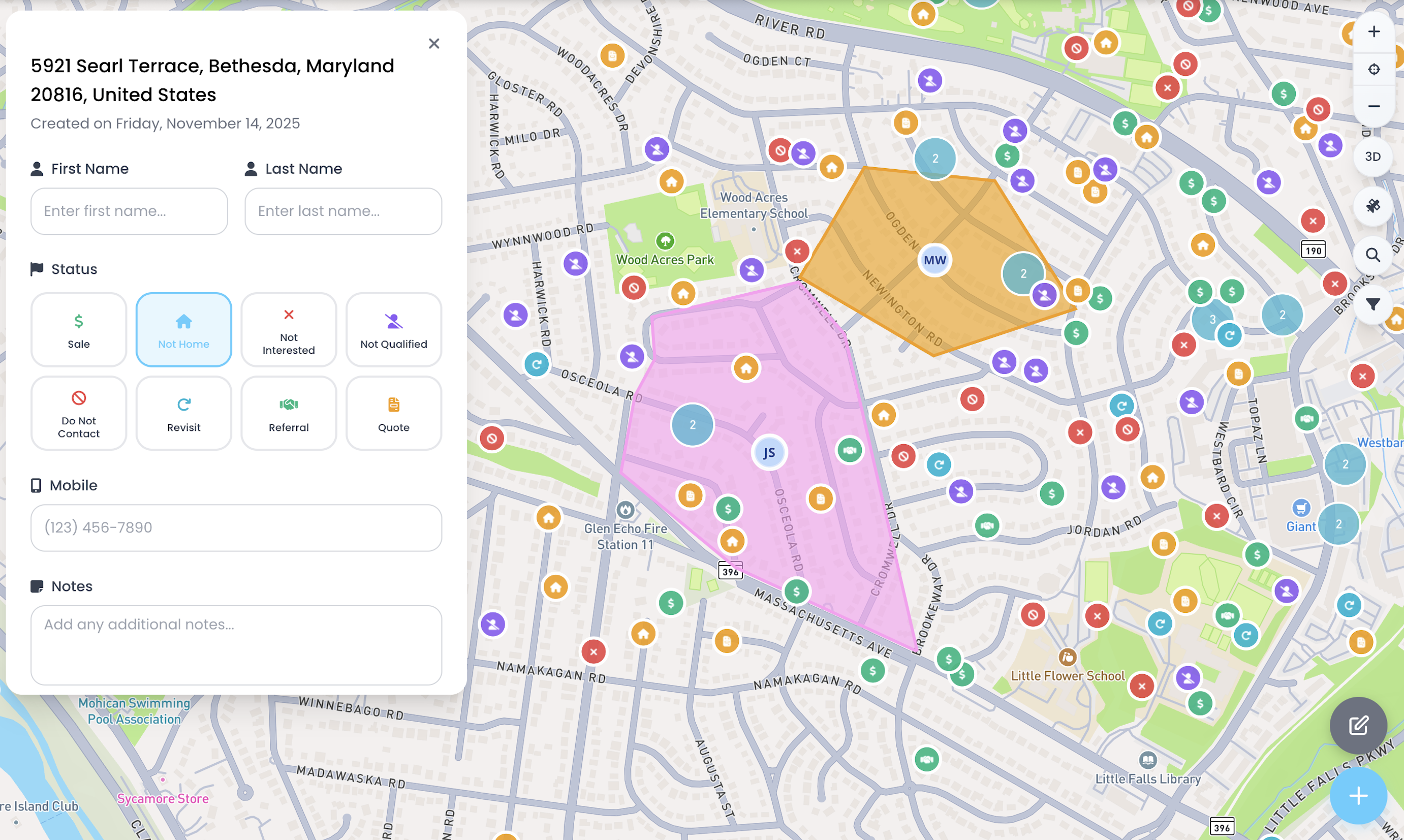Choose the Do Not Contact status
This screenshot has width=1404, height=840.
click(79, 413)
